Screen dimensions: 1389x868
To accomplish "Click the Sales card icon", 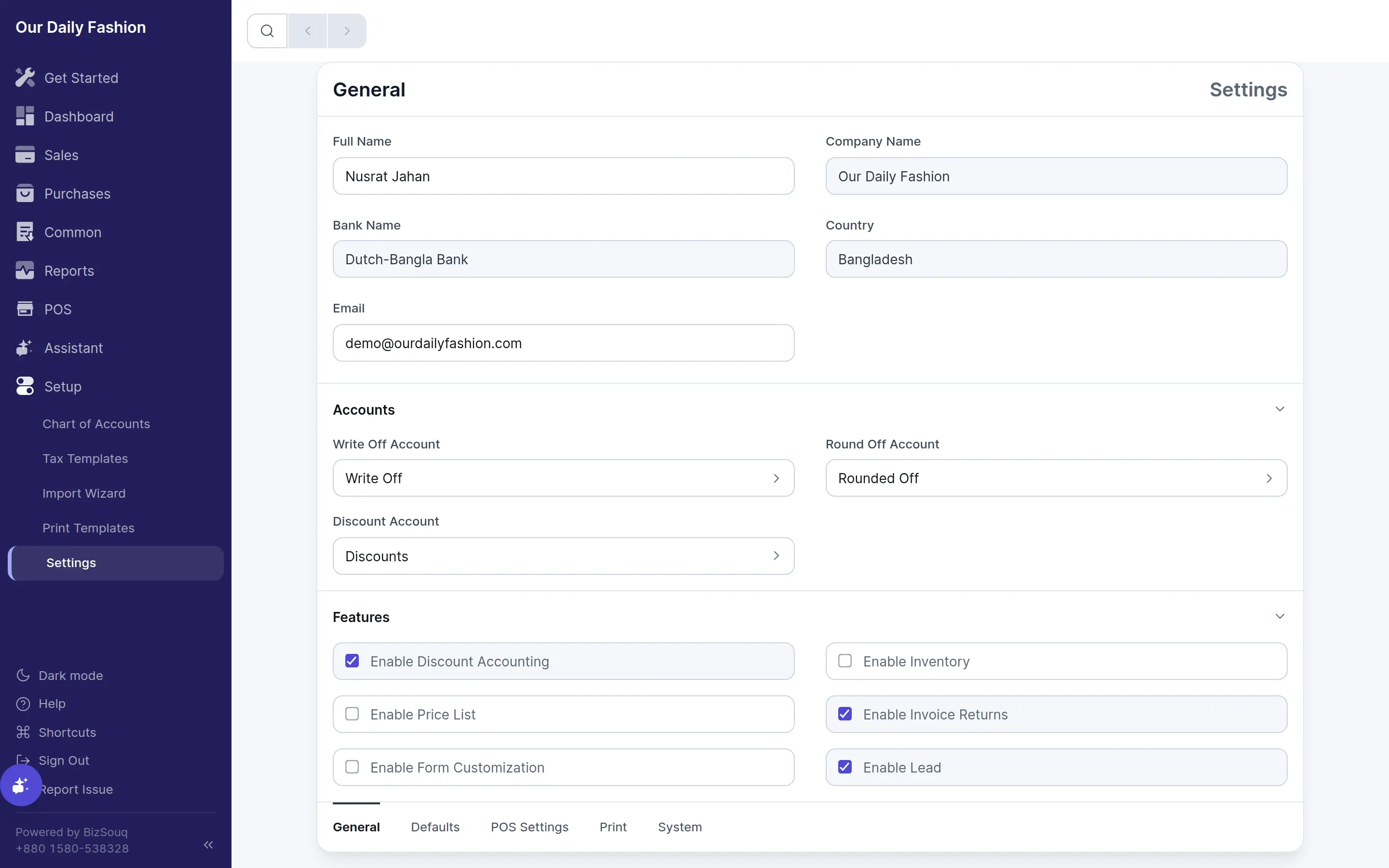I will (x=25, y=154).
